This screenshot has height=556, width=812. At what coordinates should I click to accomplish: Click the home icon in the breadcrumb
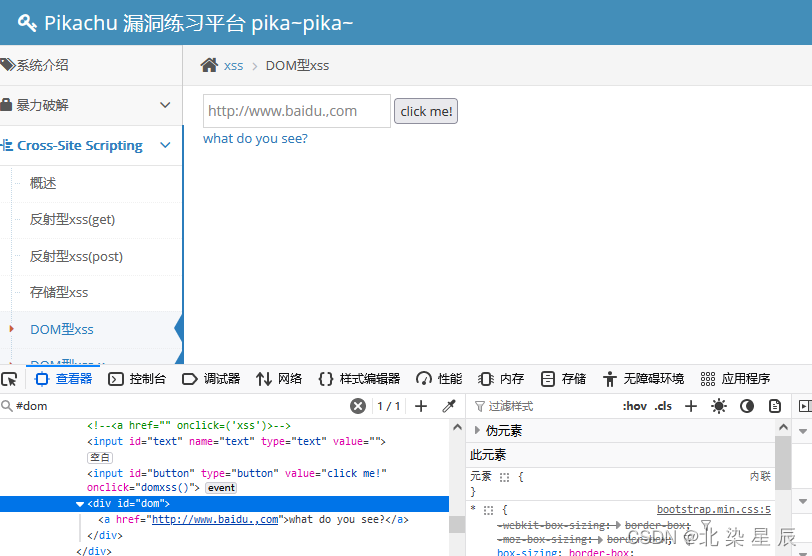[209, 65]
